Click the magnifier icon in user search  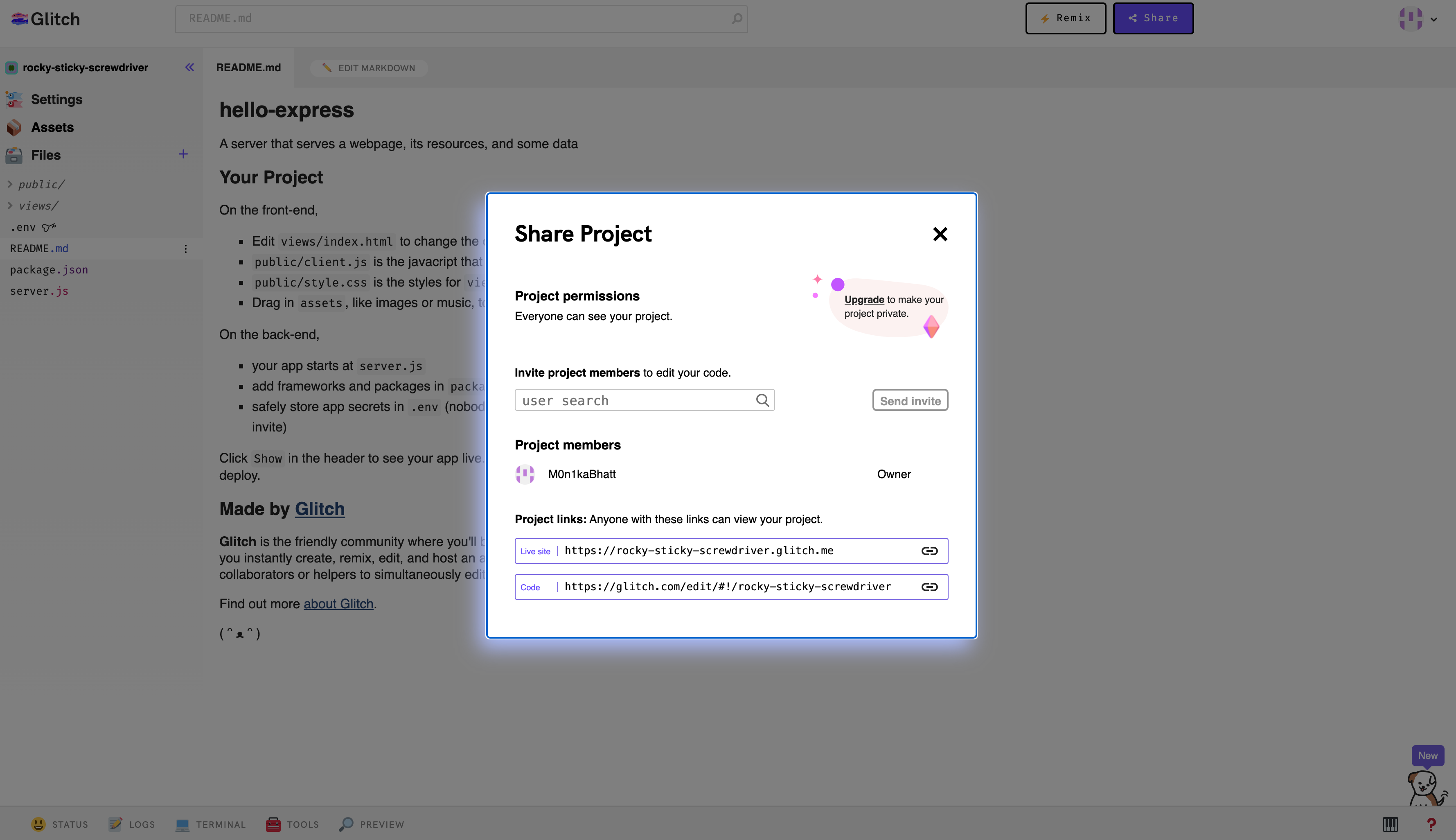tap(762, 400)
